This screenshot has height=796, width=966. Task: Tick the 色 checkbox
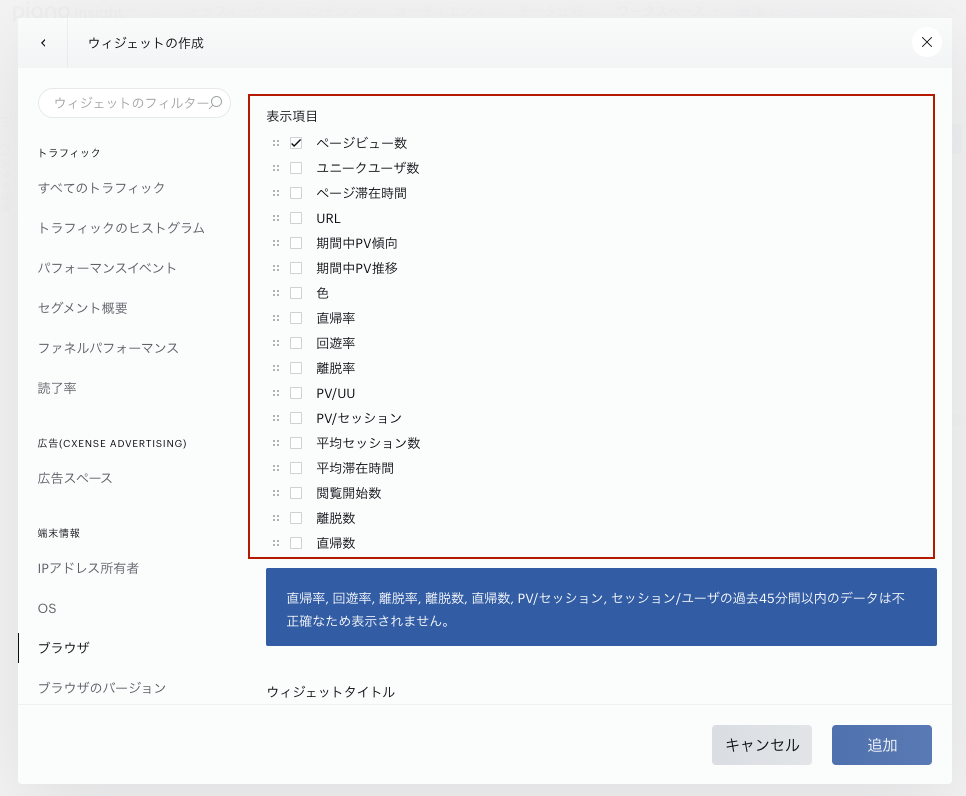(296, 293)
